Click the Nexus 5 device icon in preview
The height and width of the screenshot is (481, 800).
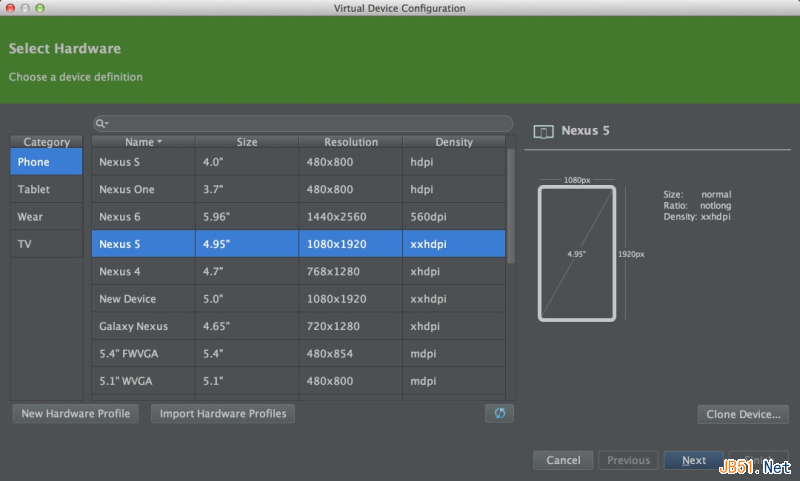tap(544, 131)
